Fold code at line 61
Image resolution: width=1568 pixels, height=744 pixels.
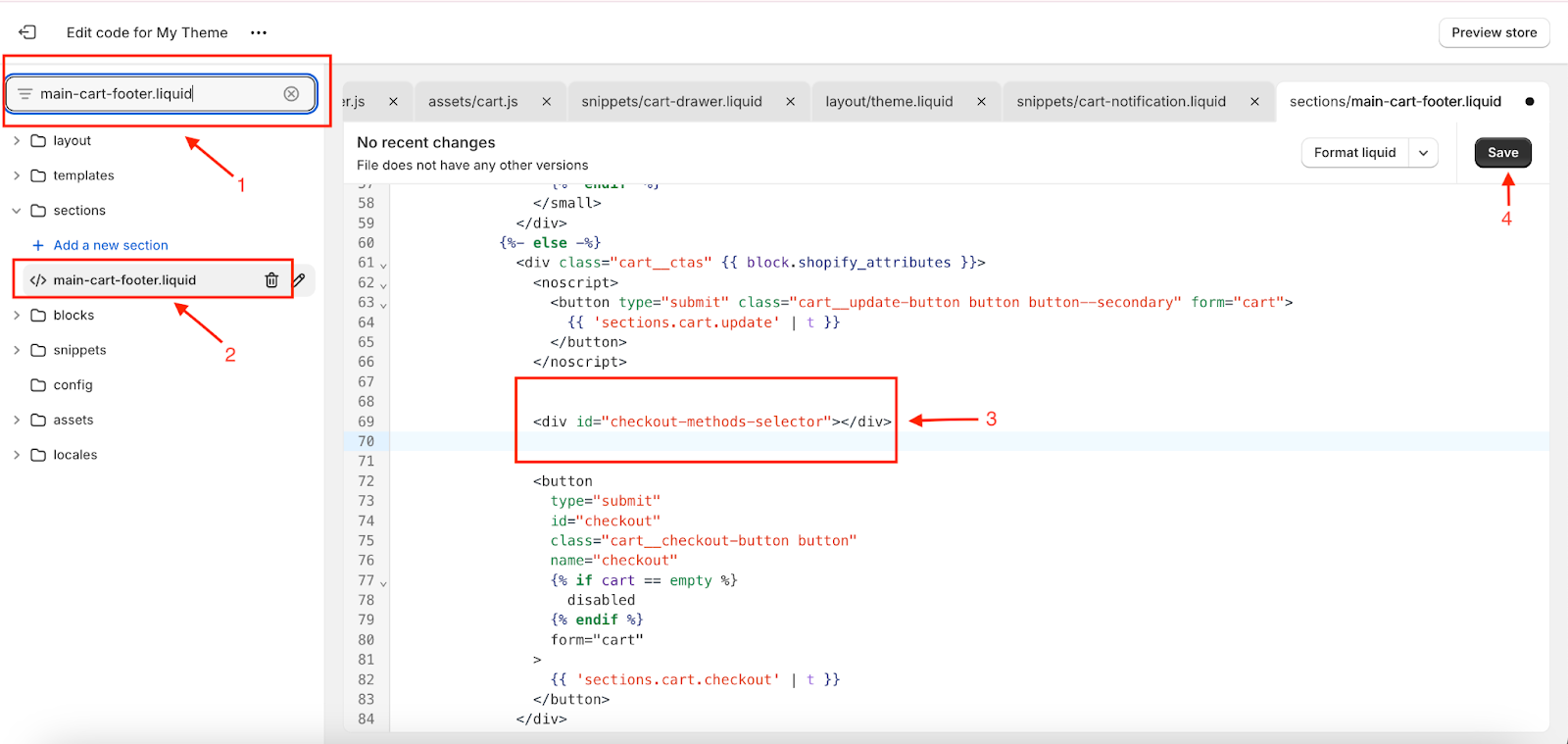383,265
